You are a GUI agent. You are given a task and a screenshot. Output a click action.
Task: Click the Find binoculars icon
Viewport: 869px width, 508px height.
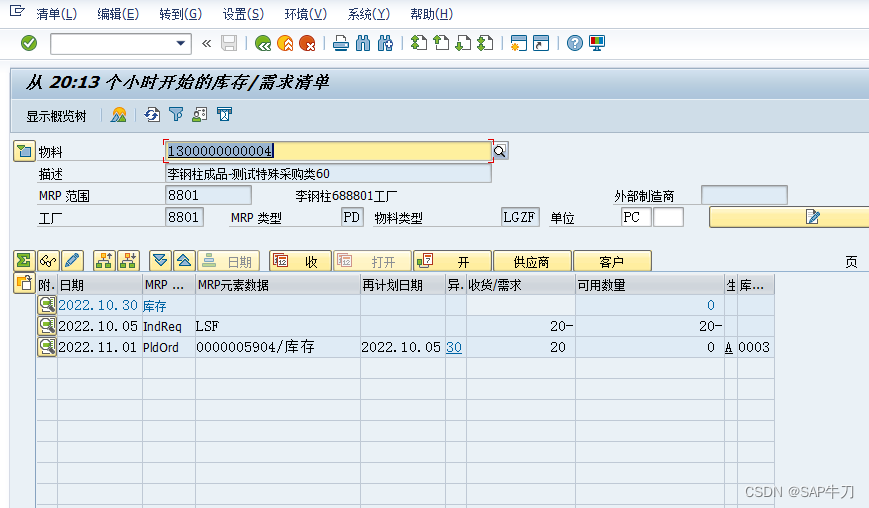point(363,43)
